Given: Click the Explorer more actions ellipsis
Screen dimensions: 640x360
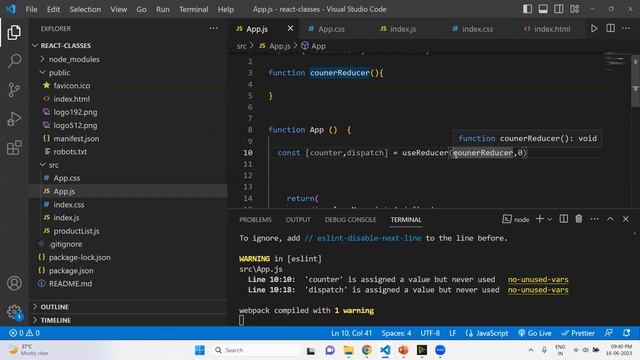Looking at the screenshot, I should [213, 28].
